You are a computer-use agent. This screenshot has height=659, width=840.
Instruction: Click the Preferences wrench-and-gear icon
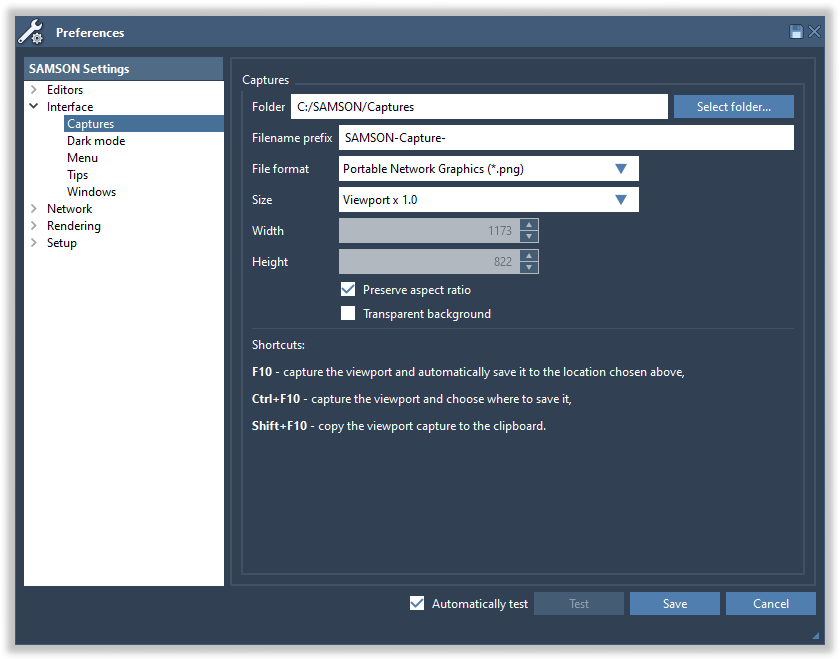tap(31, 32)
